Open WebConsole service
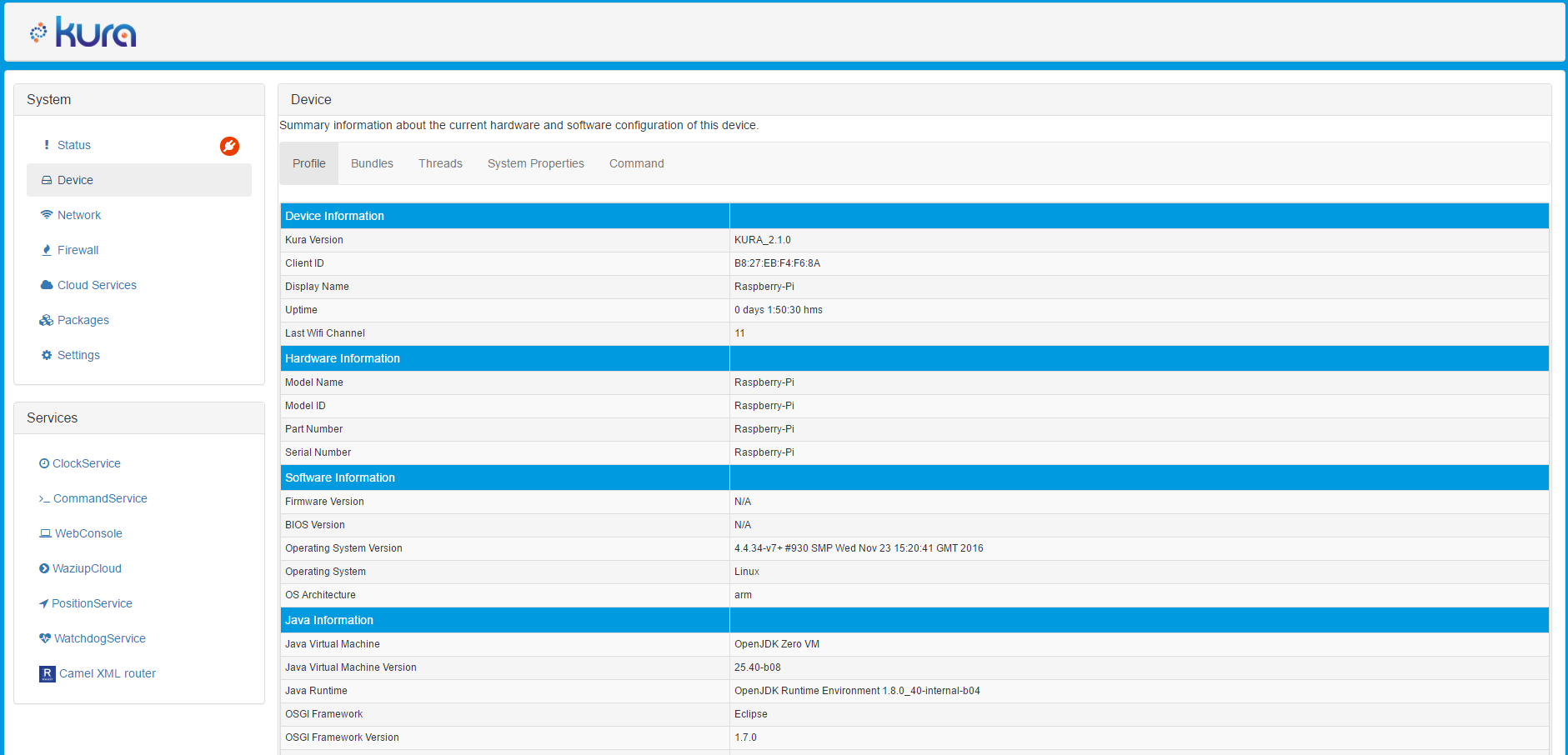The height and width of the screenshot is (755, 1568). point(88,533)
